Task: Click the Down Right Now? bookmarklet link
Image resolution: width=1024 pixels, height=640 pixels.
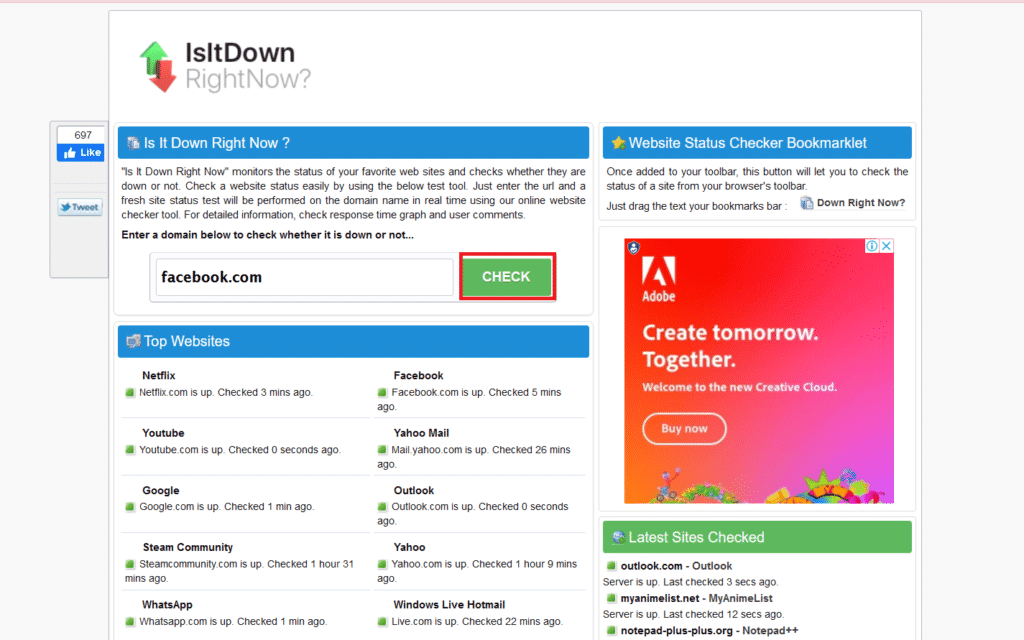Action: pyautogui.click(x=861, y=203)
